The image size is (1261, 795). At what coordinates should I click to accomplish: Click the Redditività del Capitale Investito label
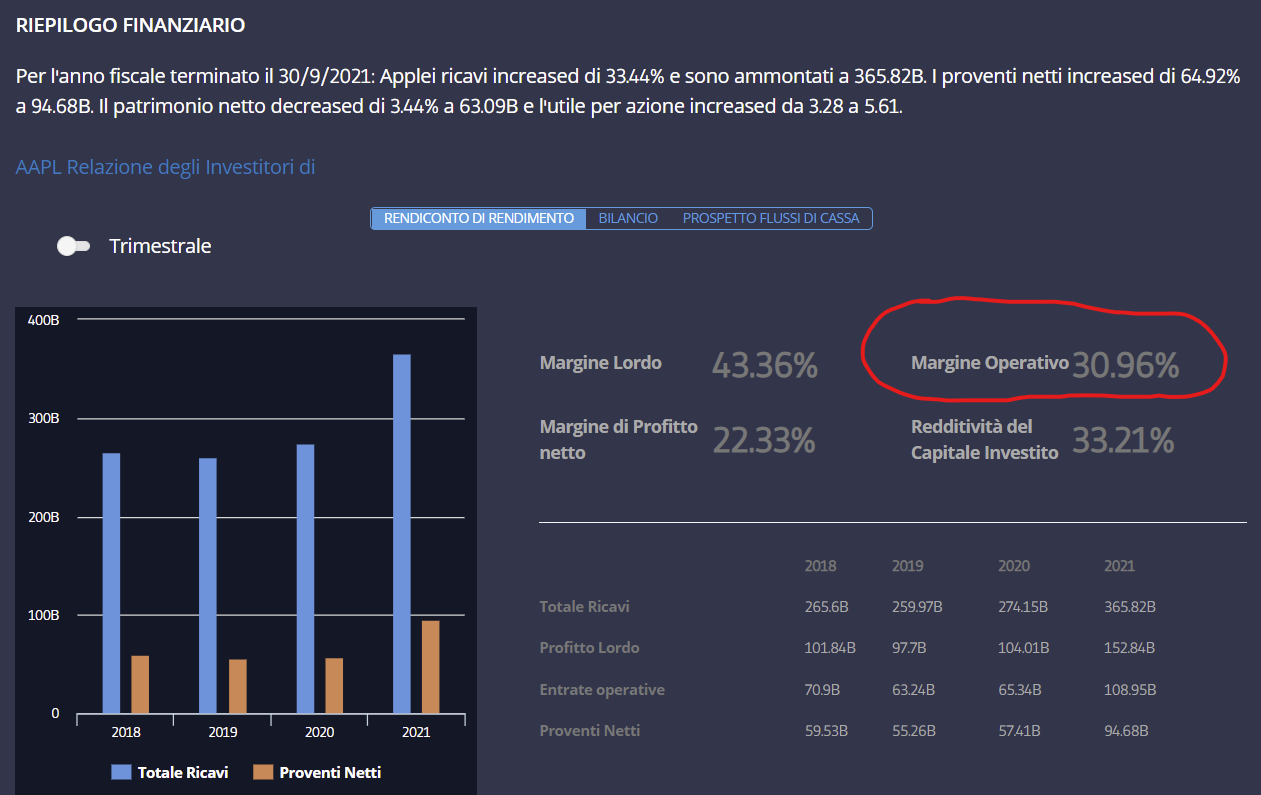pyautogui.click(x=985, y=440)
